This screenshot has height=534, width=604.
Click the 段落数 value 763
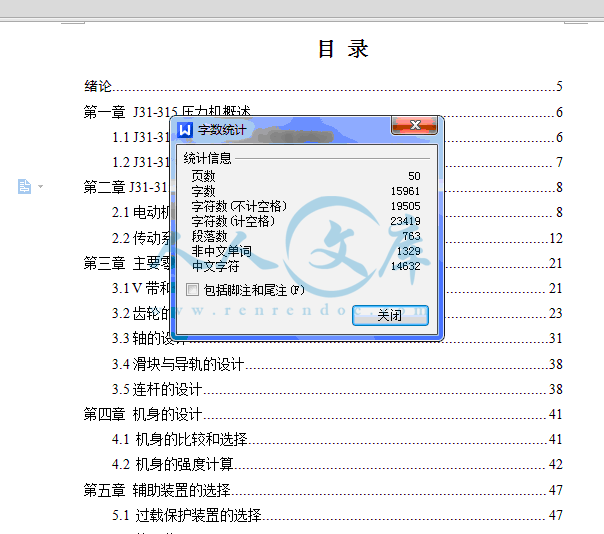coord(411,236)
